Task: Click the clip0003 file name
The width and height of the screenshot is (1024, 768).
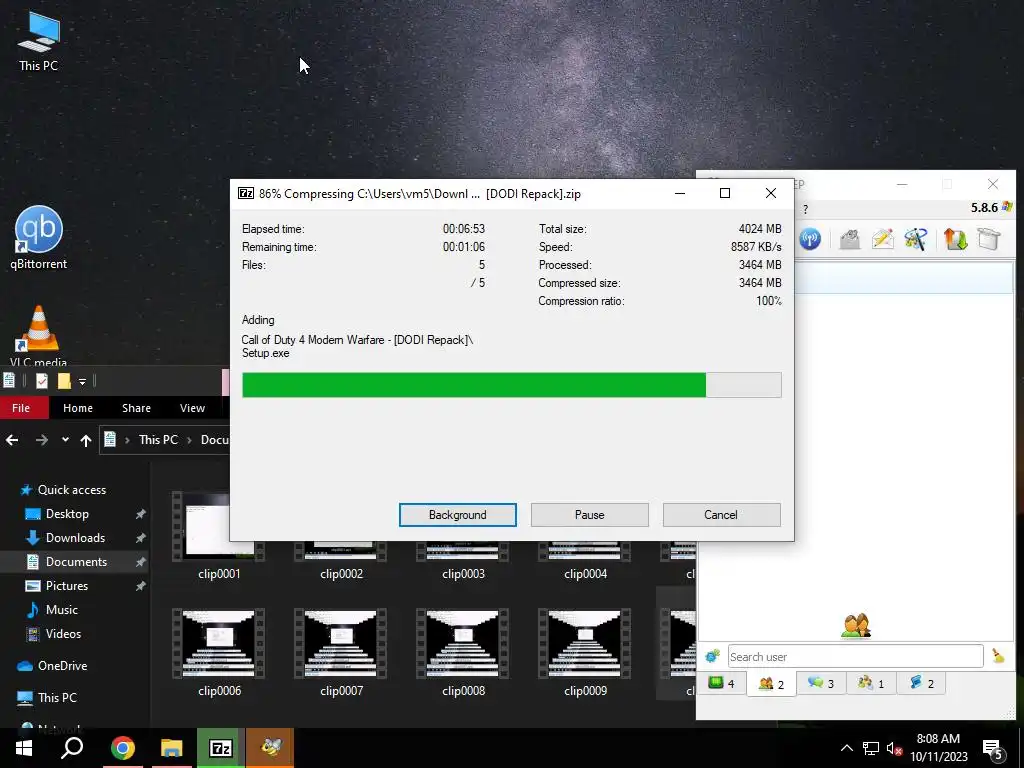Action: (x=463, y=574)
